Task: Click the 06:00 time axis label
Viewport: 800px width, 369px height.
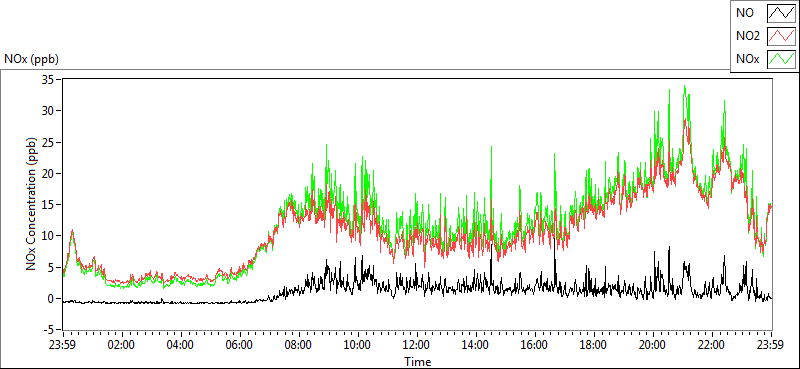Action: coord(240,344)
